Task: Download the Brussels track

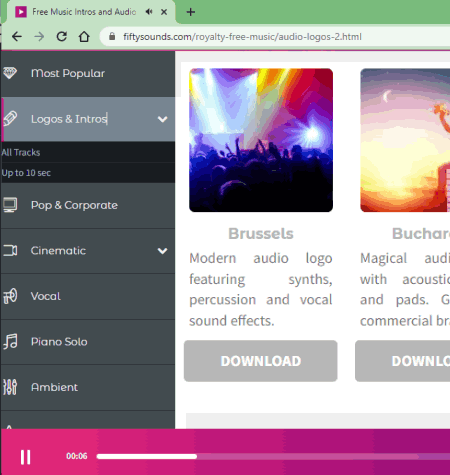Action: pos(261,361)
